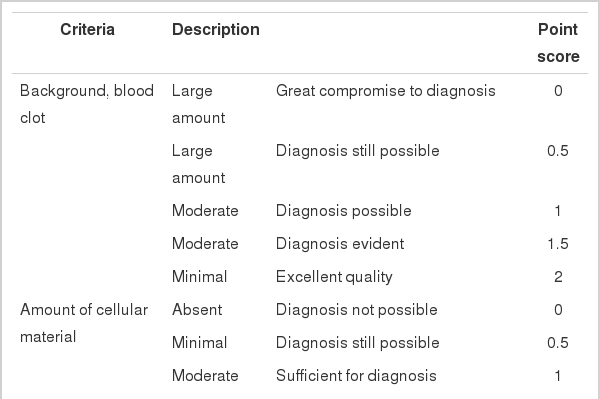Click the point score 1.5 cell
Screen dimensions: 599x399
click(558, 243)
